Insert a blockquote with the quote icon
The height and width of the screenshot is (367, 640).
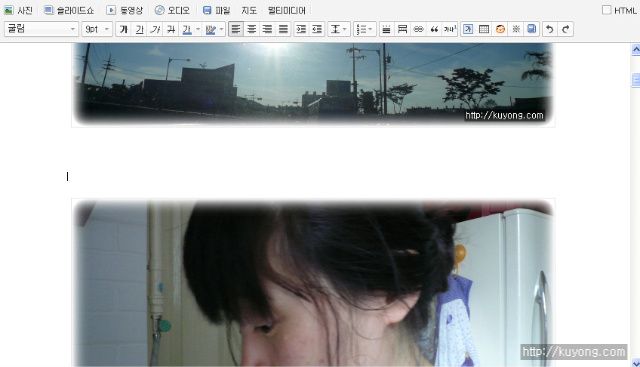(x=434, y=29)
